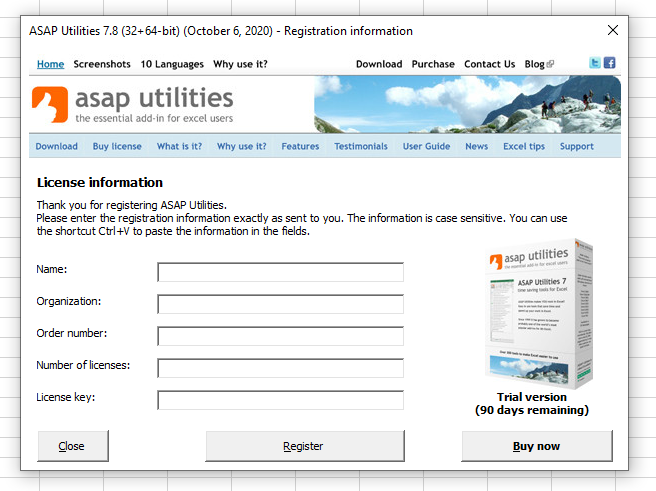This screenshot has height=491, width=656.
Task: Select Buy license in blue menu bar
Action: pyautogui.click(x=117, y=146)
